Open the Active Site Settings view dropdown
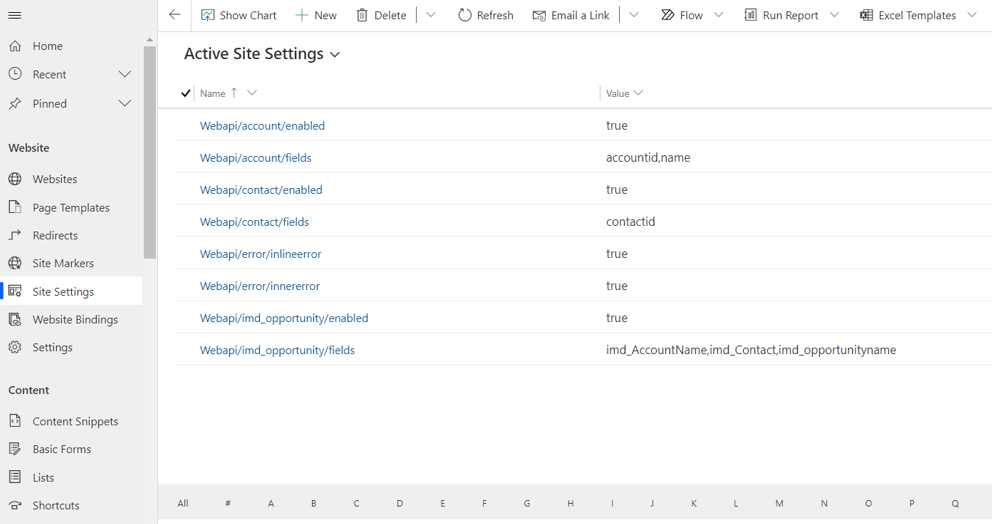The width and height of the screenshot is (995, 524). (x=335, y=55)
